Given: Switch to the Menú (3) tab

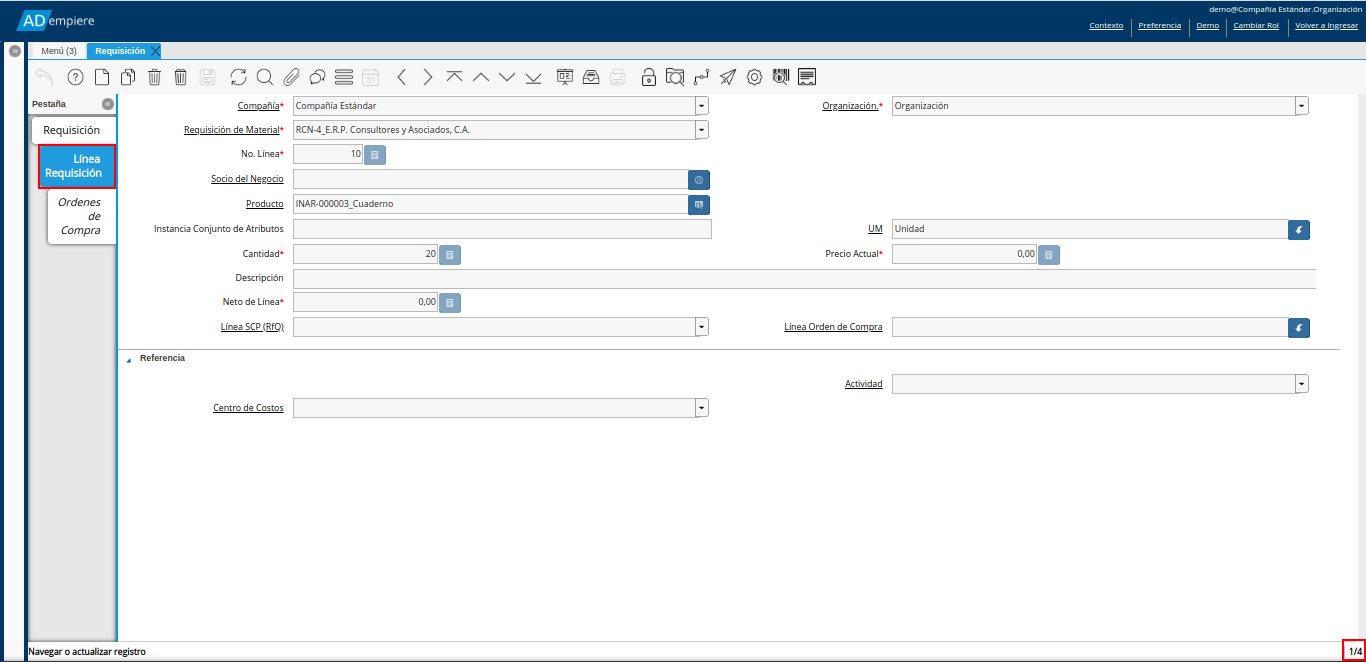Looking at the screenshot, I should click(x=59, y=51).
